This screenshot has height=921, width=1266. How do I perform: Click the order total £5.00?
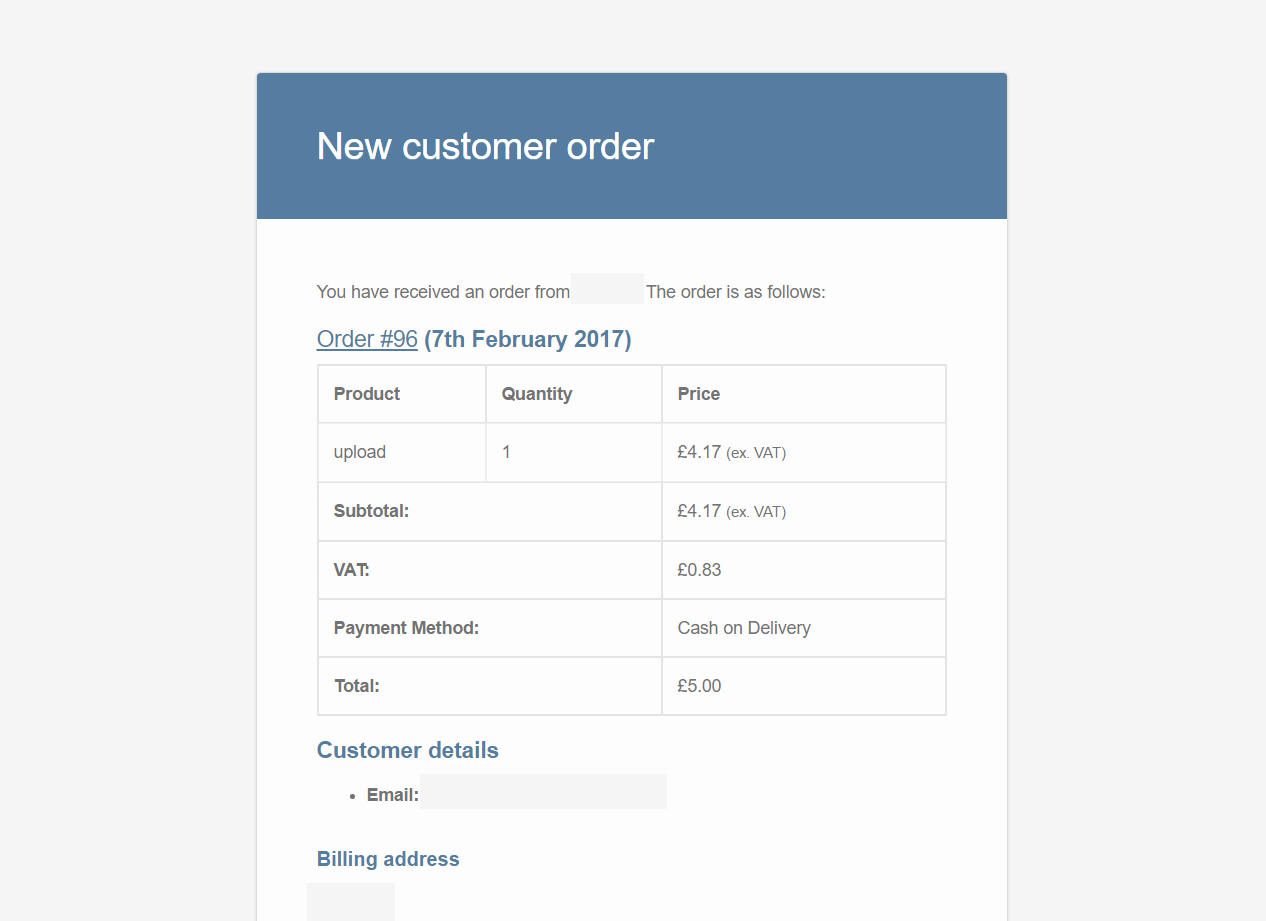coord(699,686)
